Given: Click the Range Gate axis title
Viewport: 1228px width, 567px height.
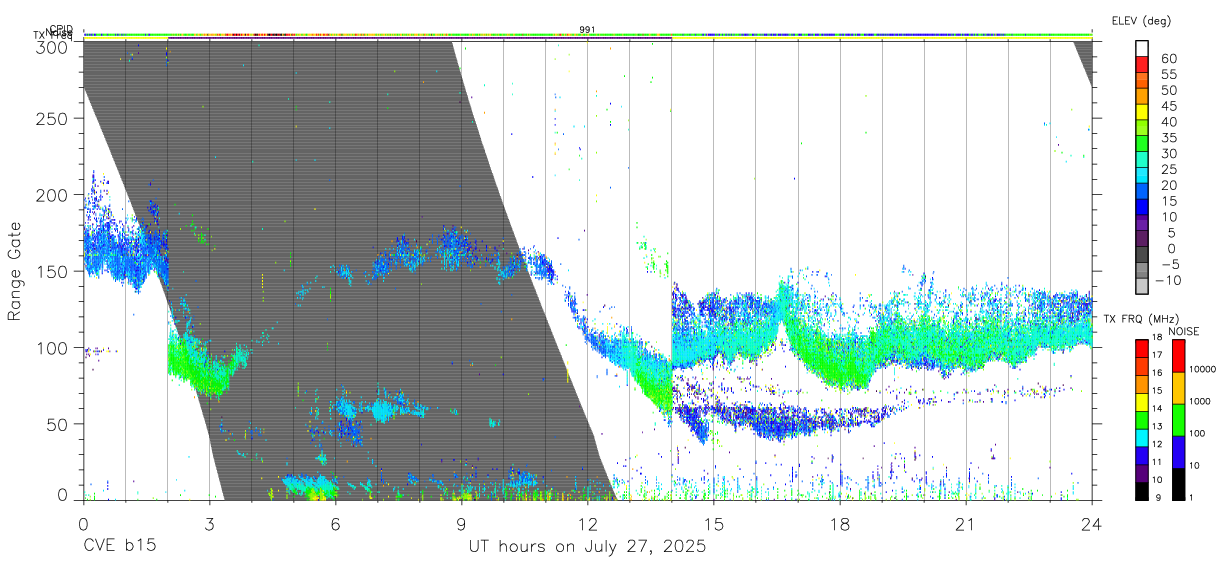Looking at the screenshot, I should click(16, 272).
